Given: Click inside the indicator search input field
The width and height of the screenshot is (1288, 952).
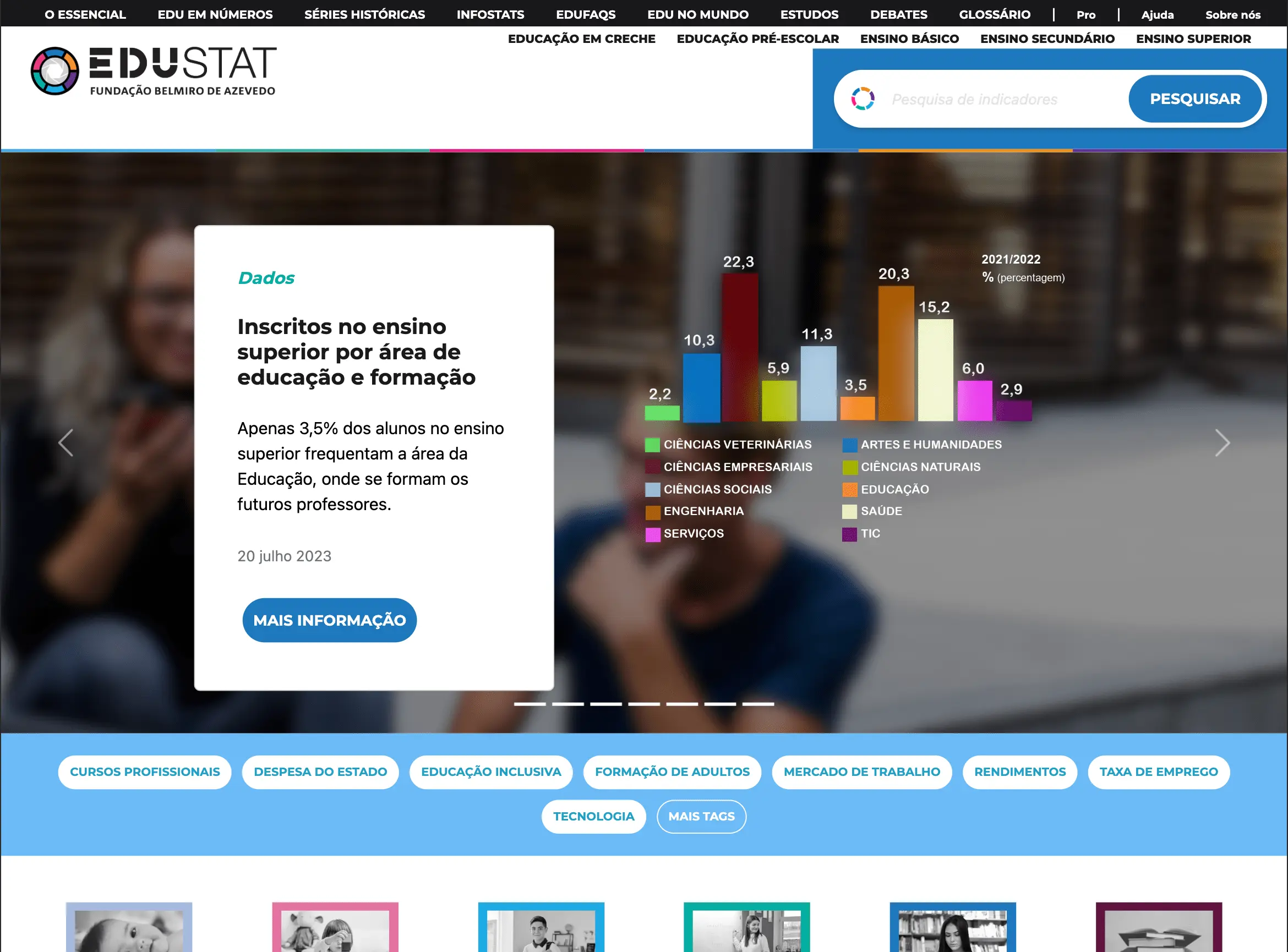Looking at the screenshot, I should pyautogui.click(x=980, y=99).
